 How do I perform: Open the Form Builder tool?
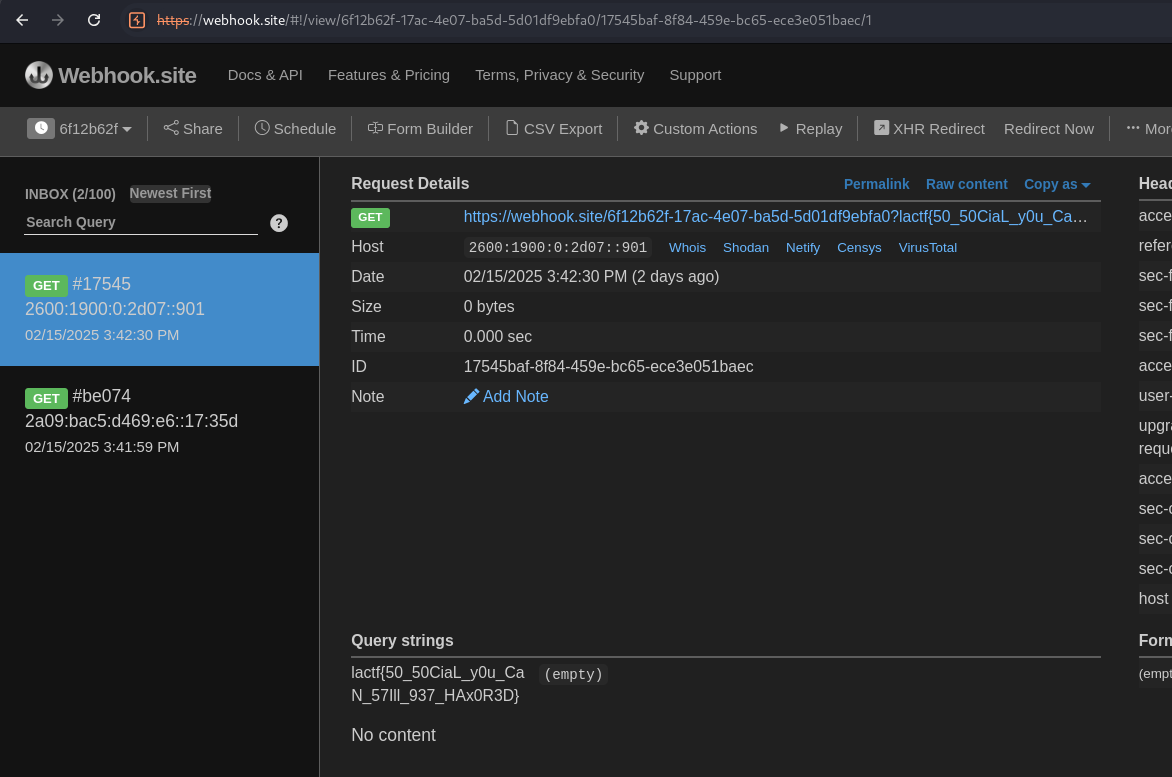[x=420, y=128]
